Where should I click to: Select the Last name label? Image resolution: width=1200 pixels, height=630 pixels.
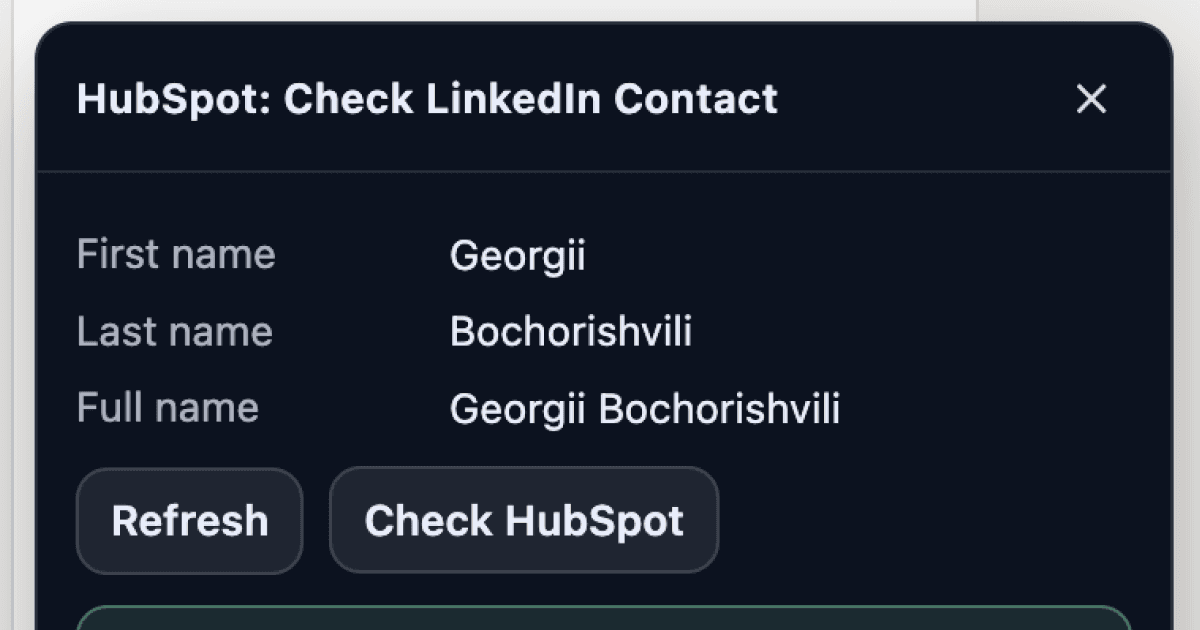(175, 331)
